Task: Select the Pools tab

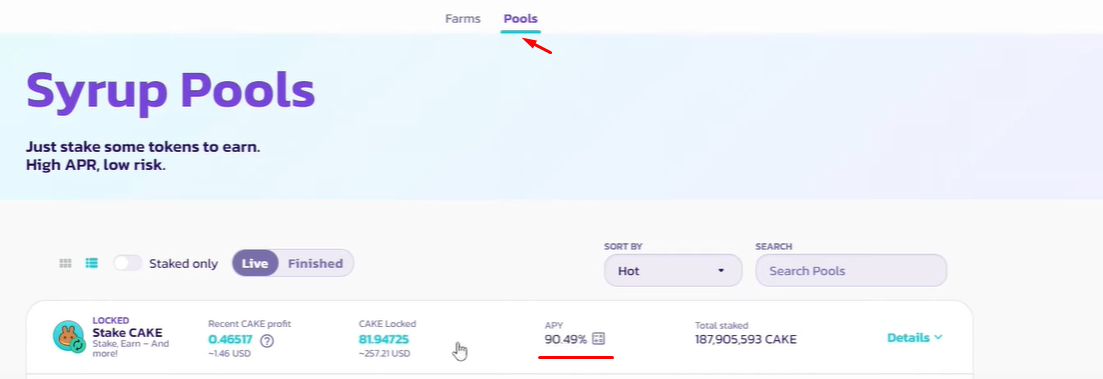Action: [521, 19]
